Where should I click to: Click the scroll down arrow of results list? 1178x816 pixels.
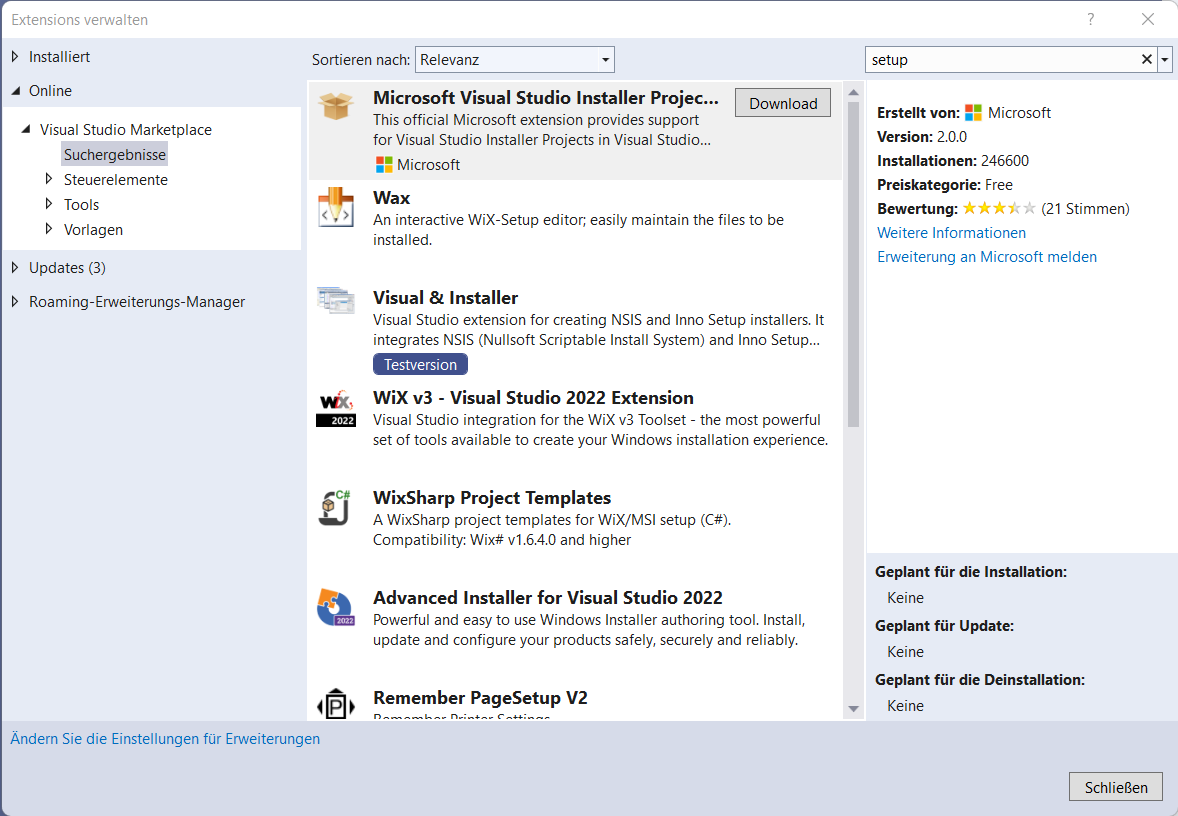click(x=853, y=709)
